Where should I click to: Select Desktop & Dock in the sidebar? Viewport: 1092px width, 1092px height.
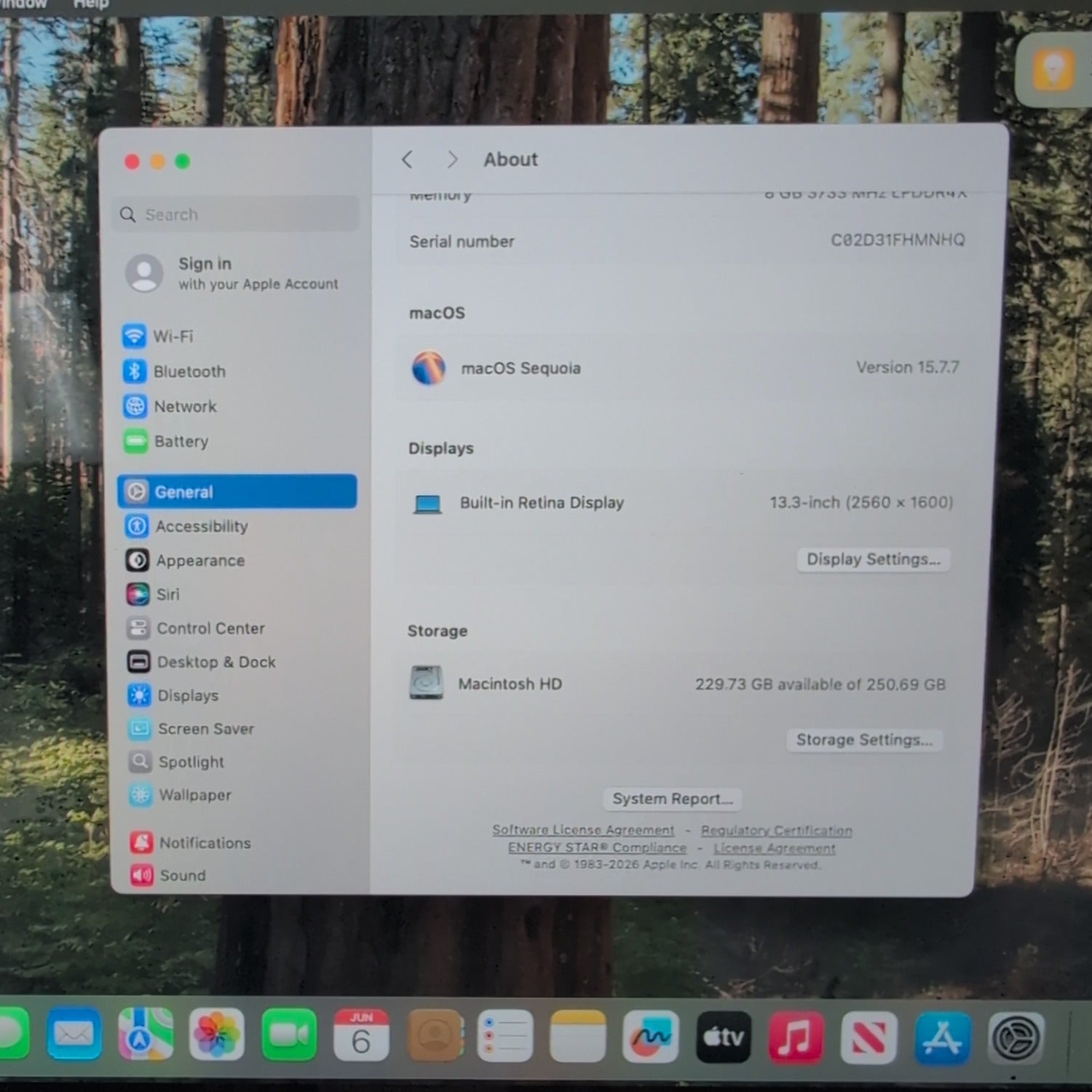point(202,662)
